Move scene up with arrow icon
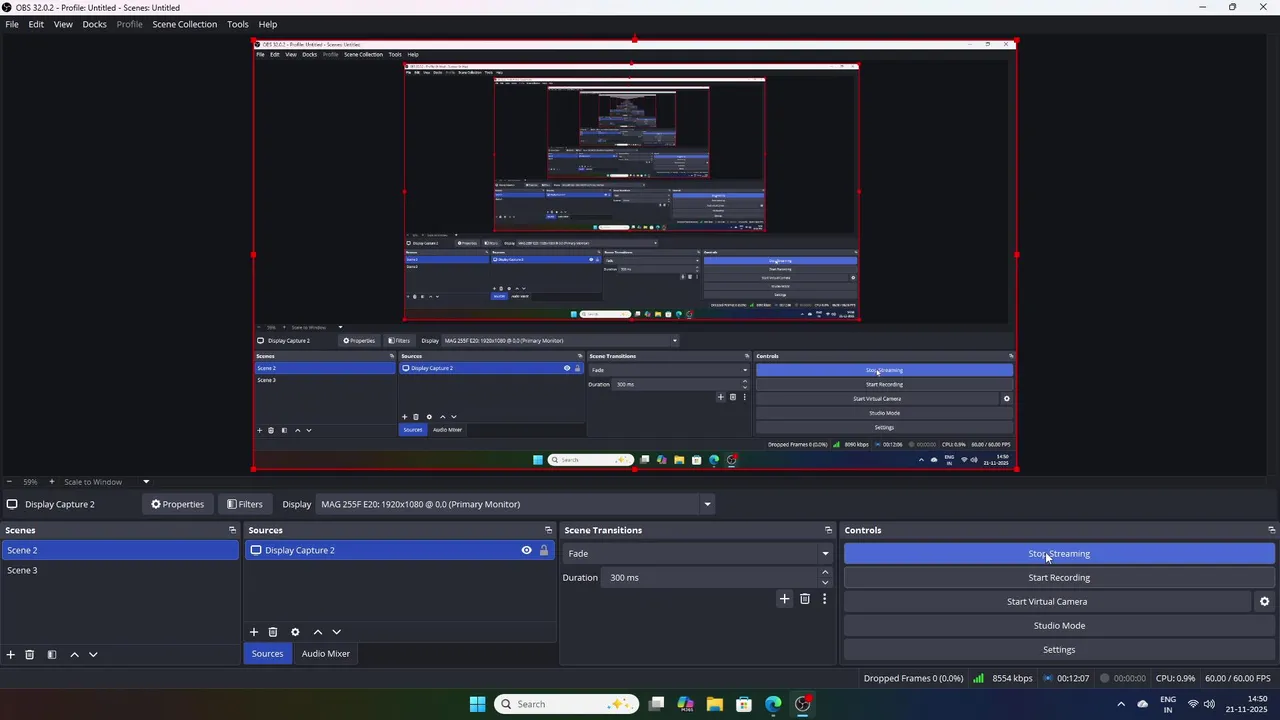1280x720 pixels. coord(74,655)
